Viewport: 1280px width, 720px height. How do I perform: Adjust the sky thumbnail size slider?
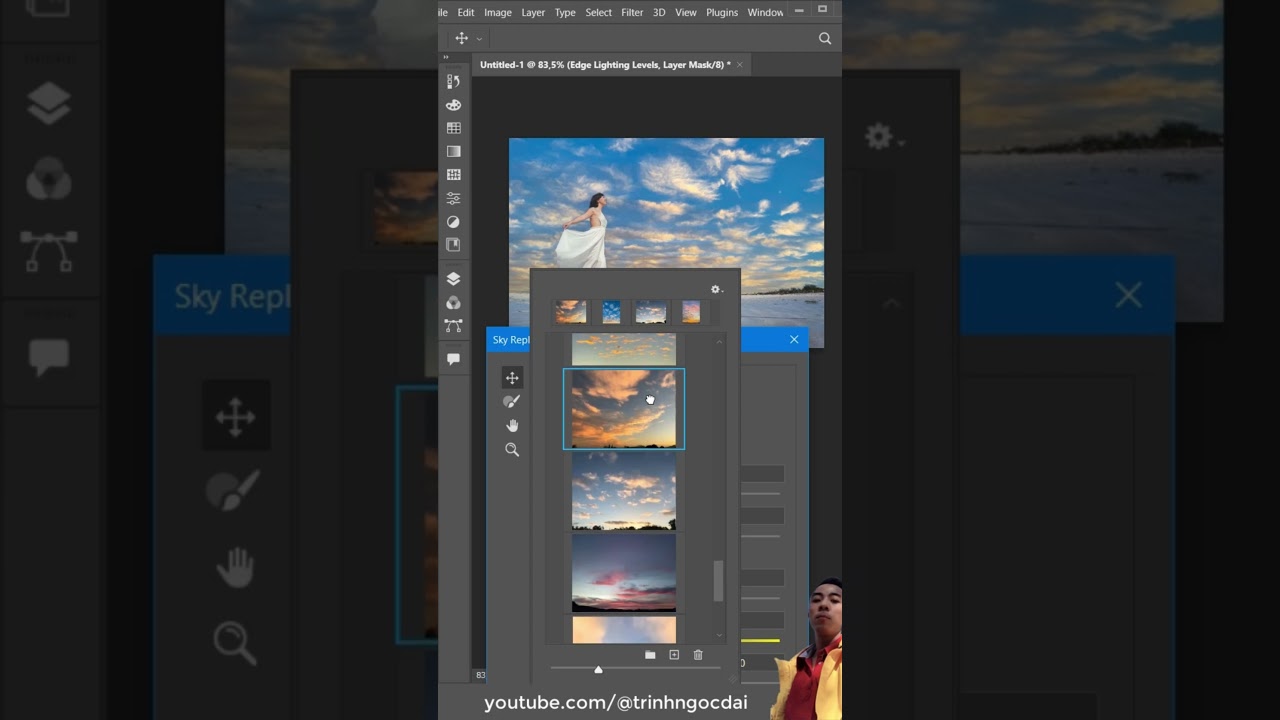pos(598,669)
